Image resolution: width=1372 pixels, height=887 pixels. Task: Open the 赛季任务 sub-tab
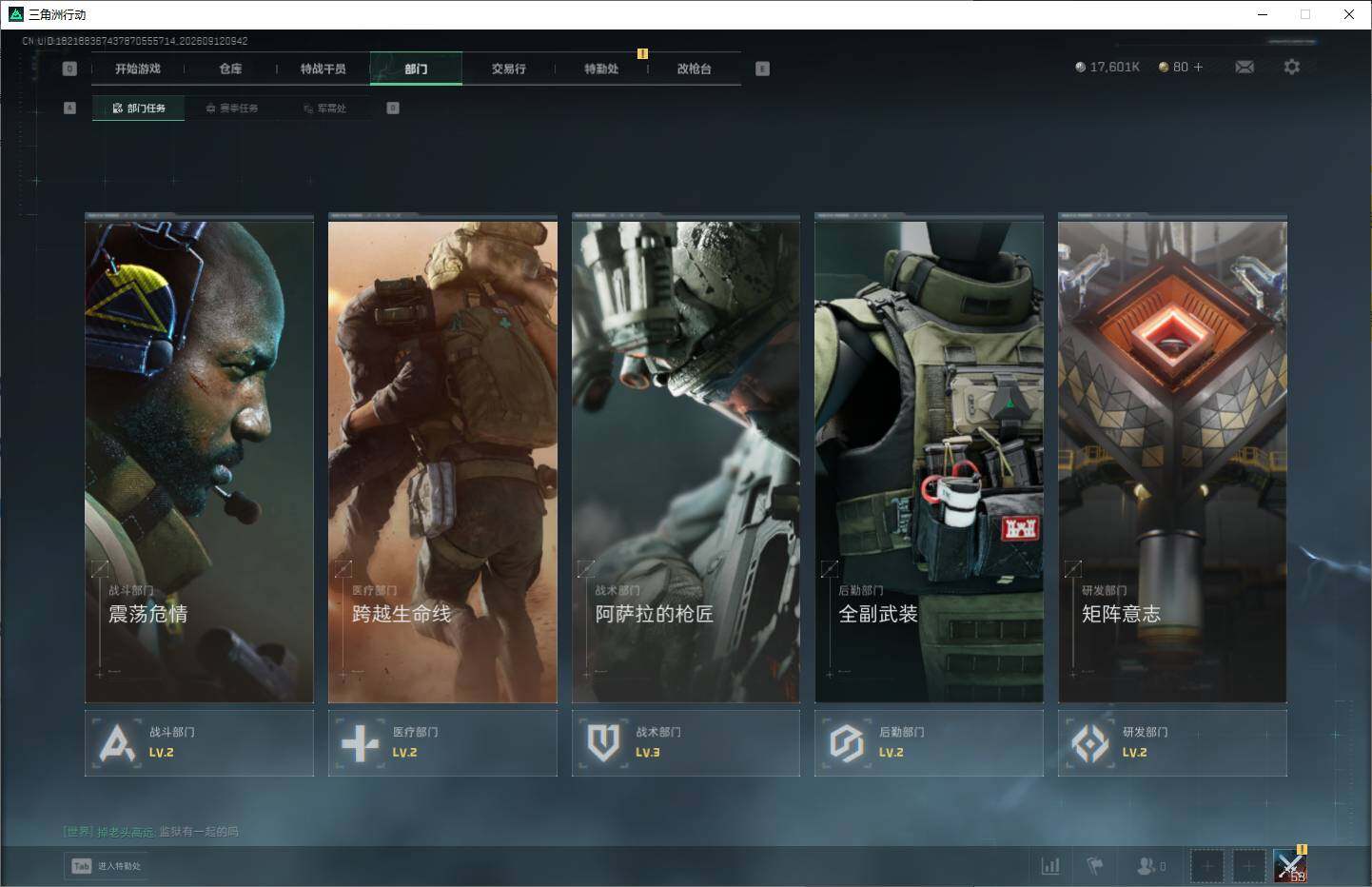tap(232, 108)
